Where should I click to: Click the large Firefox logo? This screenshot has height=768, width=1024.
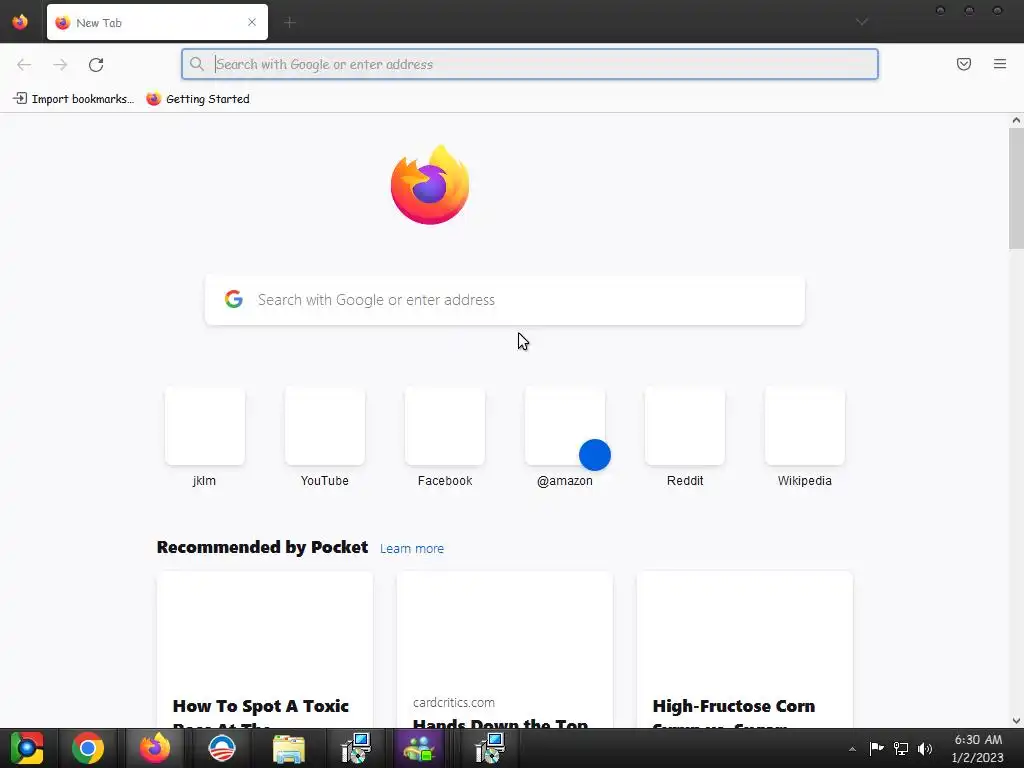coord(430,185)
